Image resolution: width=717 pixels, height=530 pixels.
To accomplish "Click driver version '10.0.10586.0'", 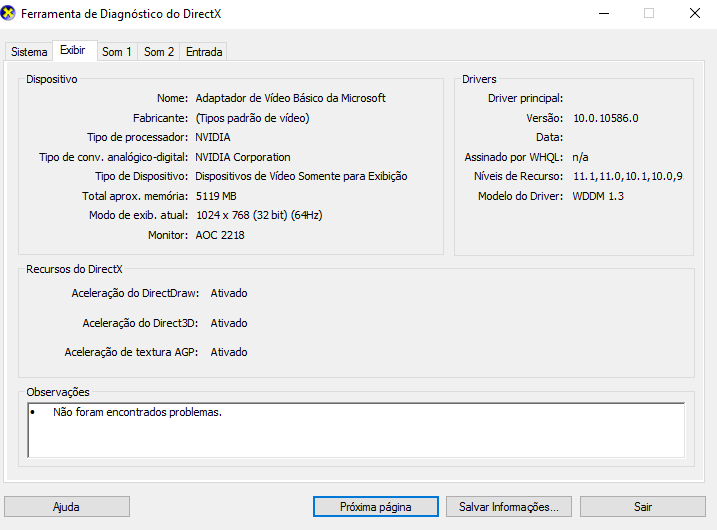I will coord(606,118).
